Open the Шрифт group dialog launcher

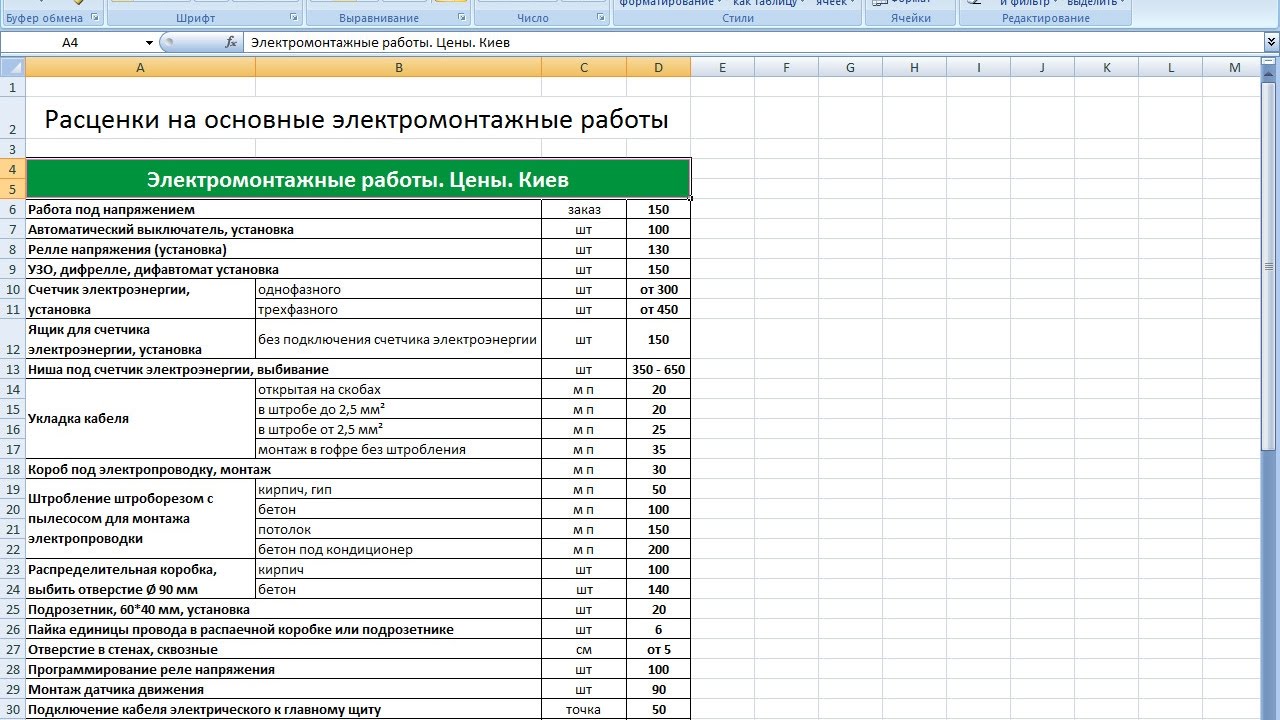tap(293, 18)
